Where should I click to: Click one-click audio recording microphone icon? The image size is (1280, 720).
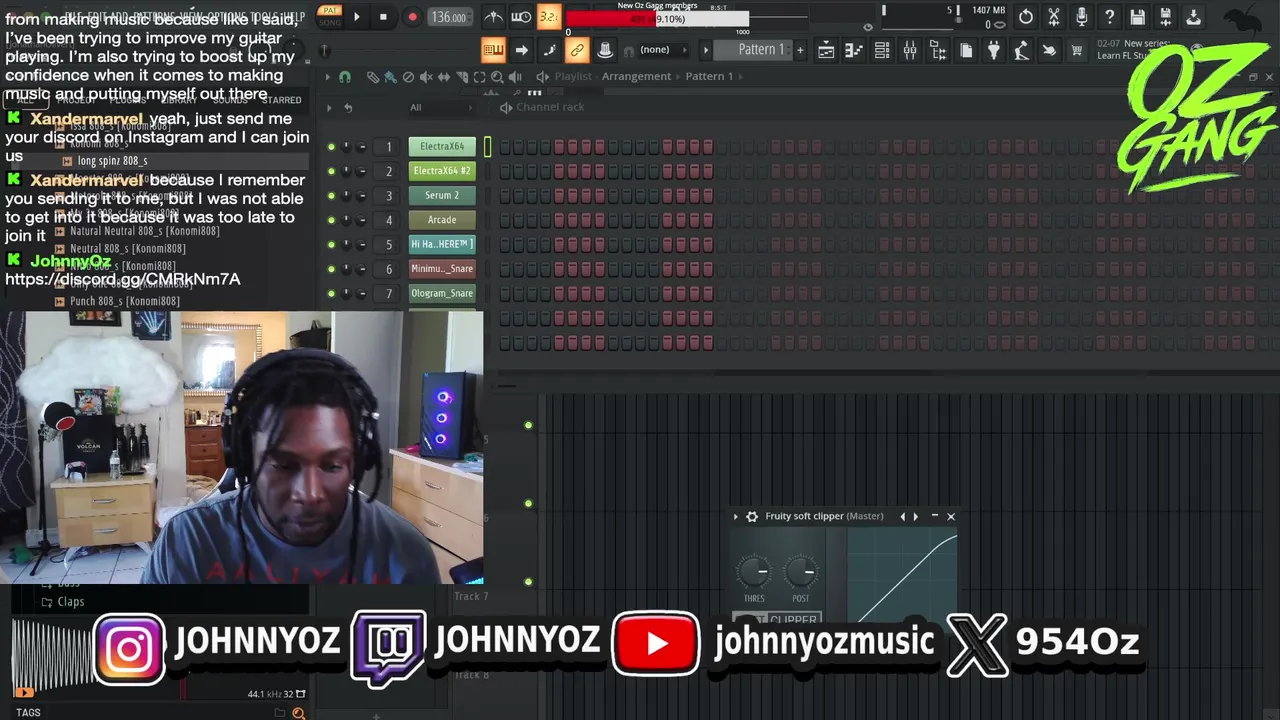[1082, 17]
